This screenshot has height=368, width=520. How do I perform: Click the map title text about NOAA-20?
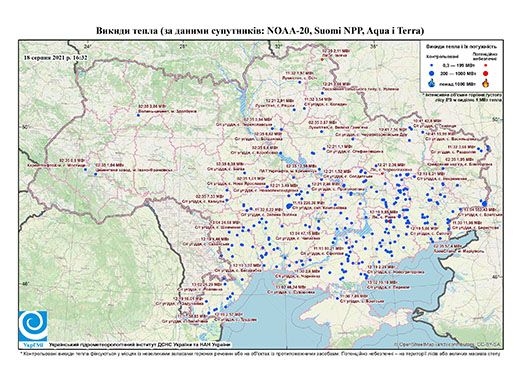(260, 31)
